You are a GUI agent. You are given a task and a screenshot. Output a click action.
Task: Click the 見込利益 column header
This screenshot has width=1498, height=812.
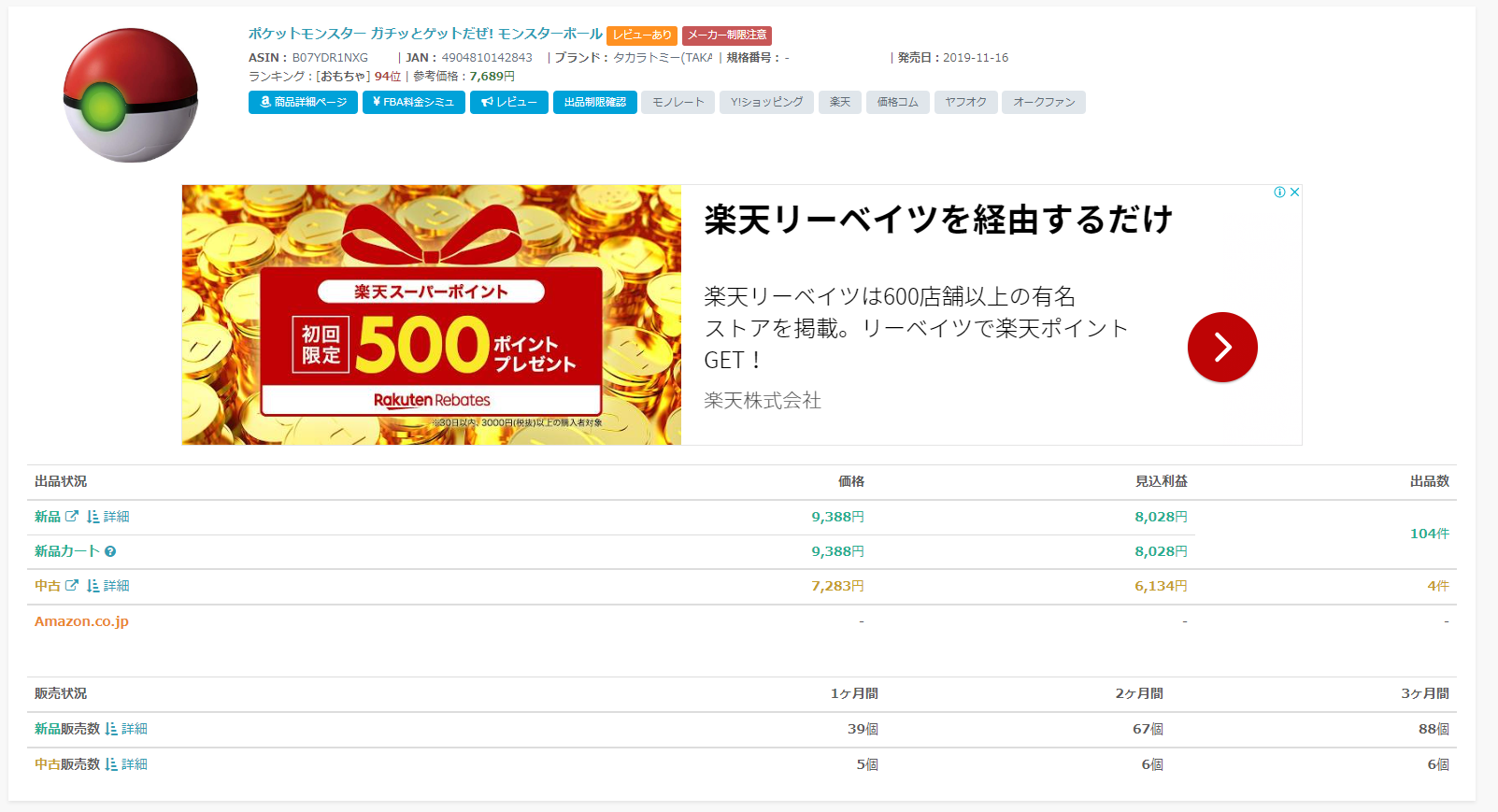(1162, 481)
